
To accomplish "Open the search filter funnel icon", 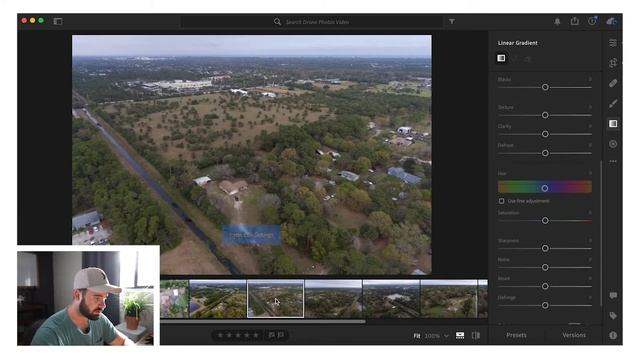I will point(452,21).
